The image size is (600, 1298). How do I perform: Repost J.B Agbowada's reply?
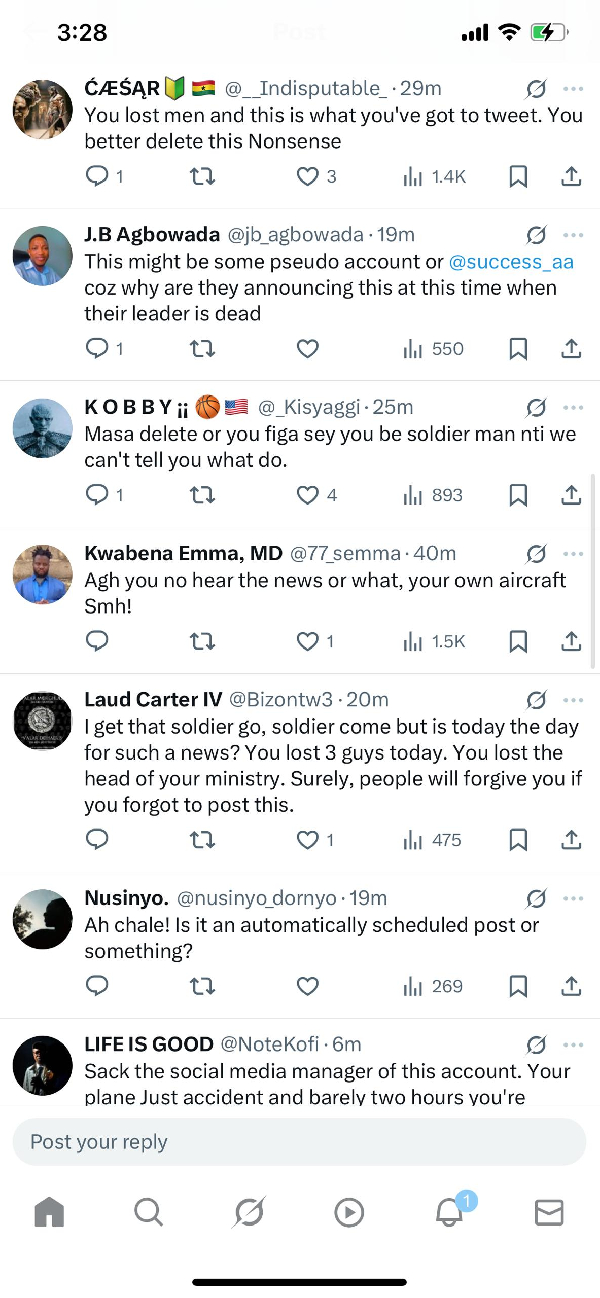tap(202, 349)
